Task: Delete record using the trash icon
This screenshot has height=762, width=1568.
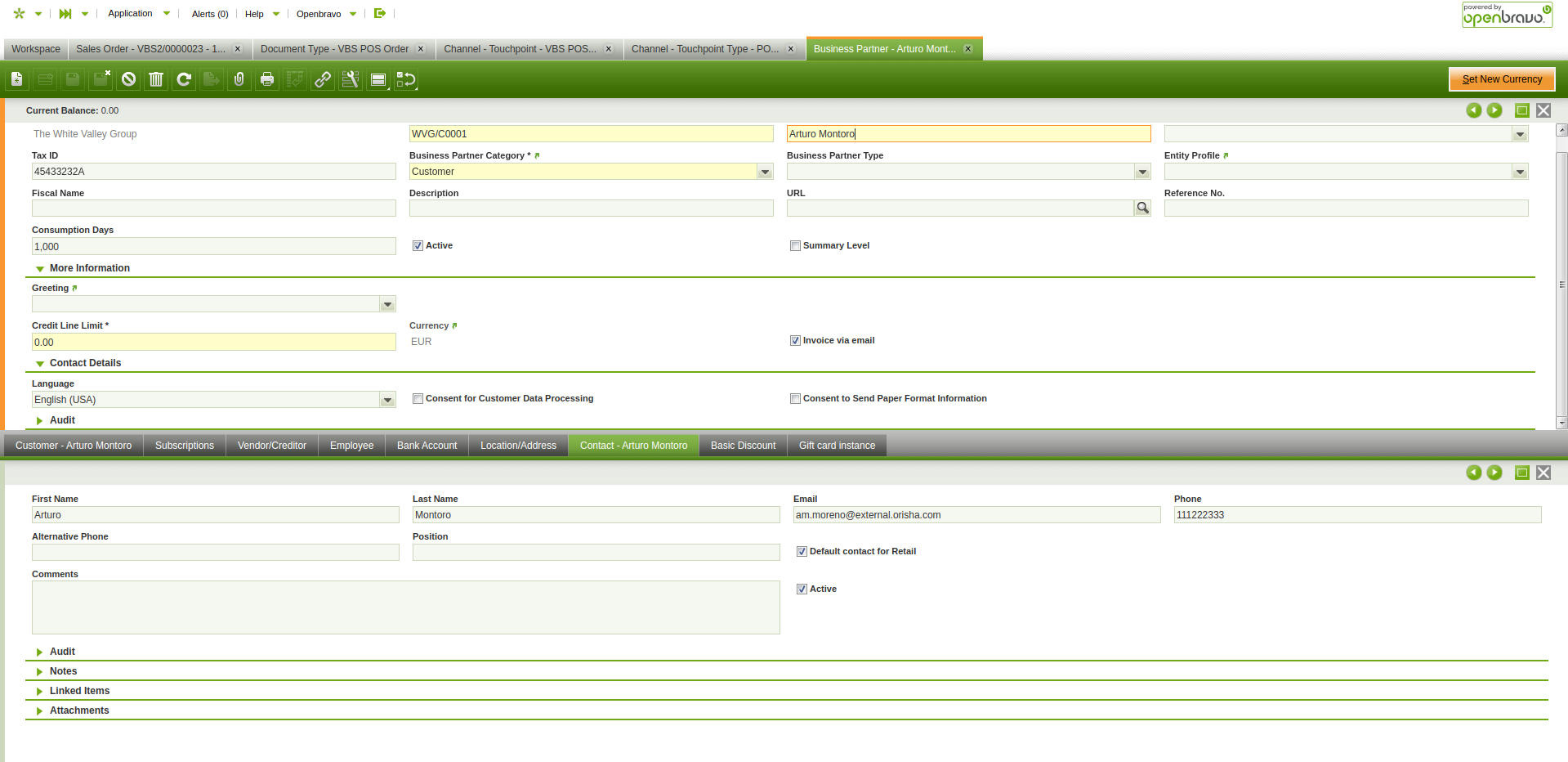Action: [x=156, y=79]
